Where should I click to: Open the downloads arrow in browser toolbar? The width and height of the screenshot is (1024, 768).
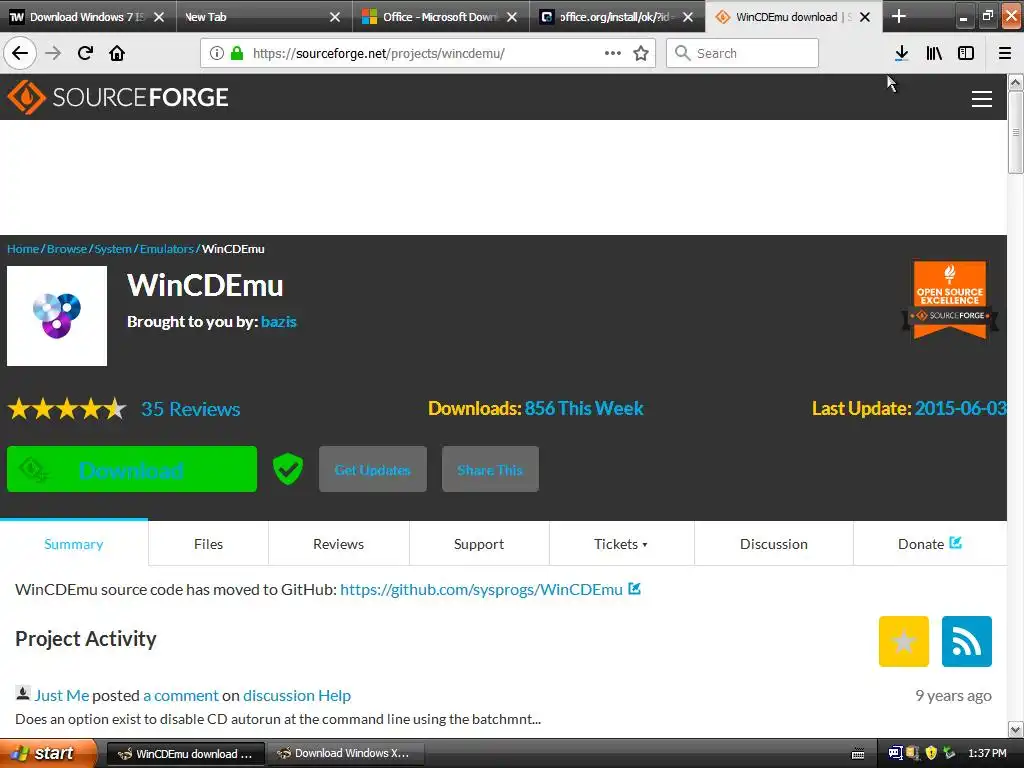[x=901, y=53]
